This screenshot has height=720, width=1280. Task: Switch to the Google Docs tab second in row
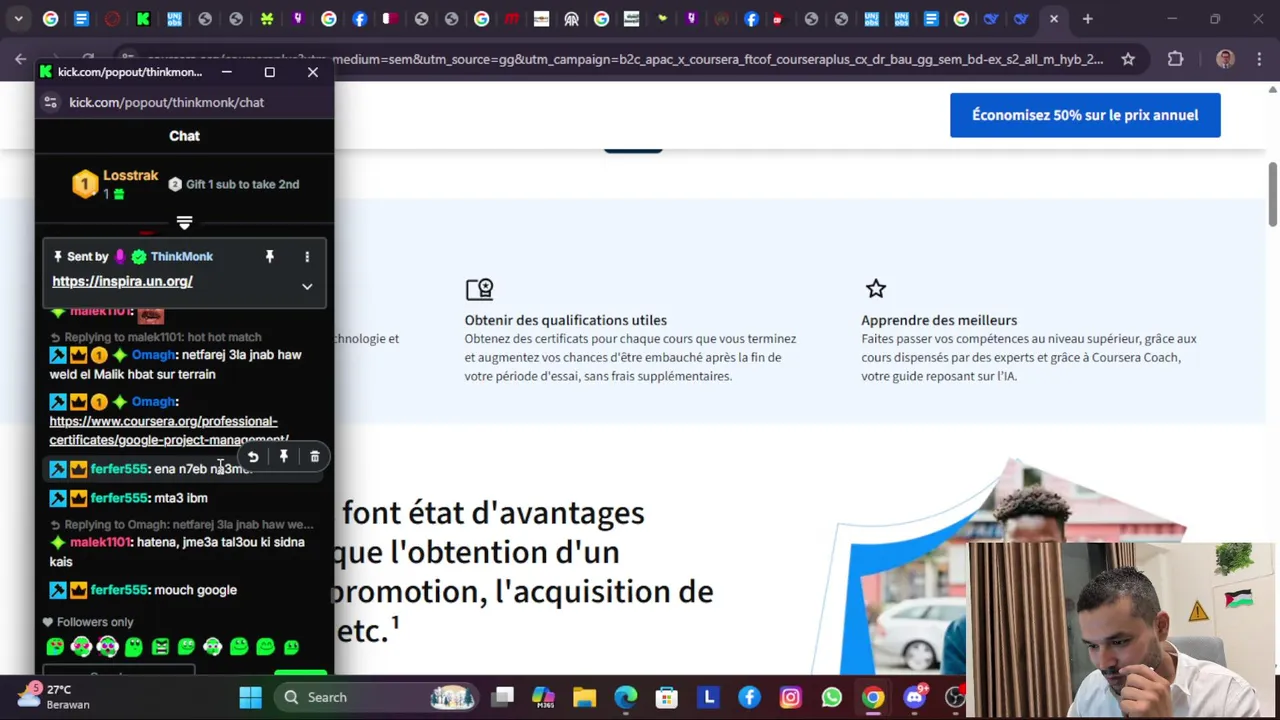[x=82, y=19]
